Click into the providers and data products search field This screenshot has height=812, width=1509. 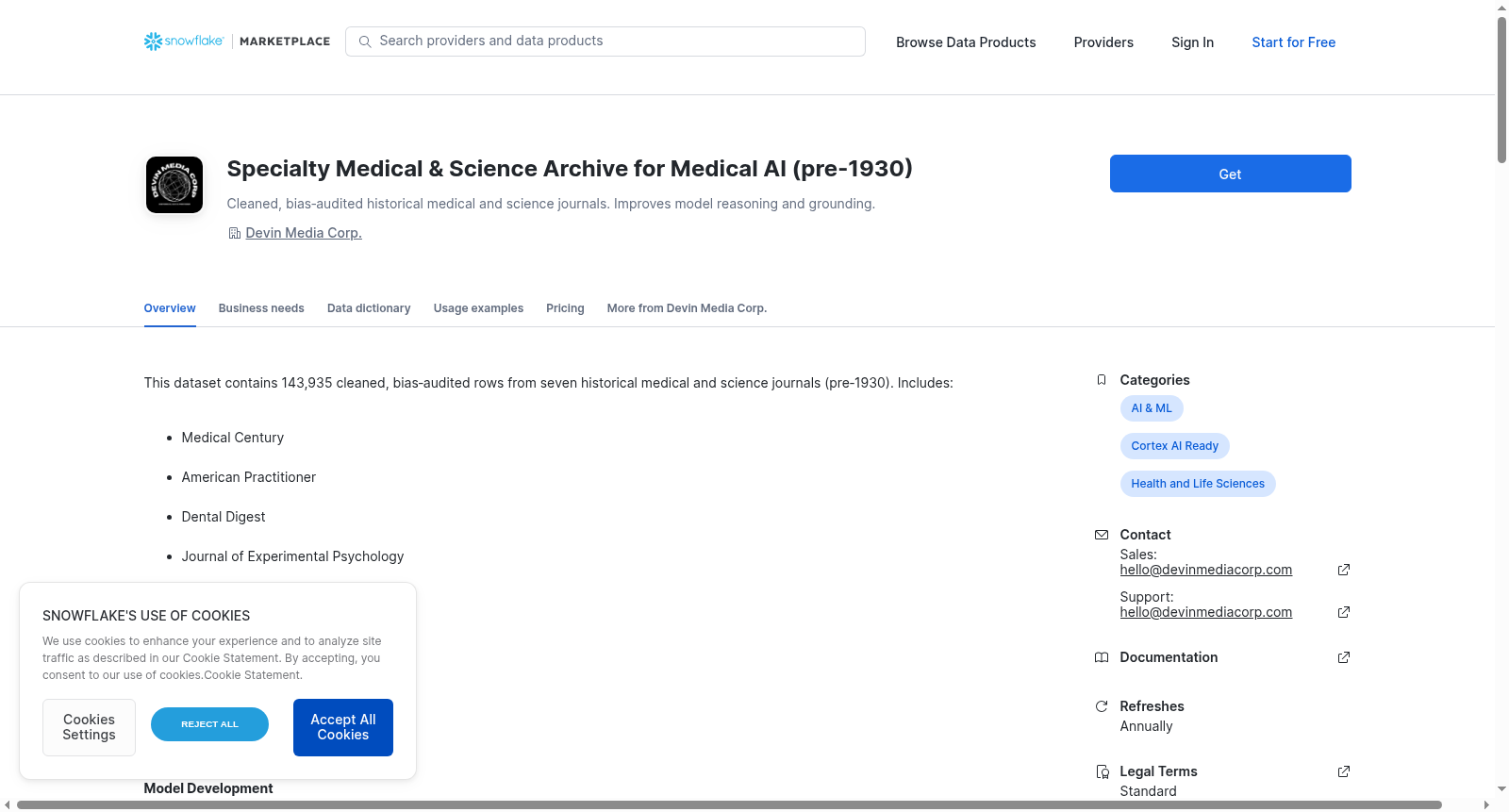605,41
